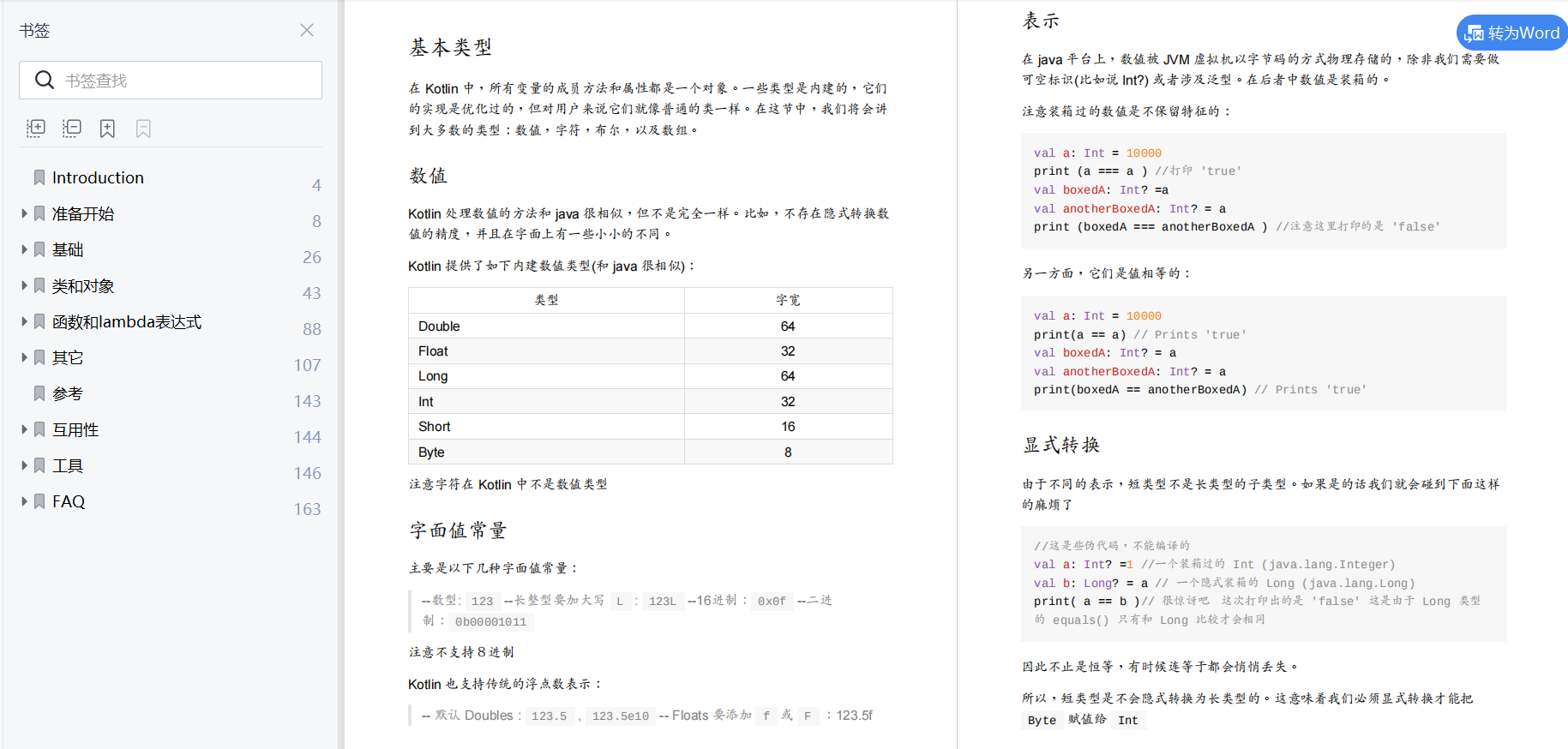
Task: Click the bookmark icon beside 工具
Action: [x=39, y=465]
